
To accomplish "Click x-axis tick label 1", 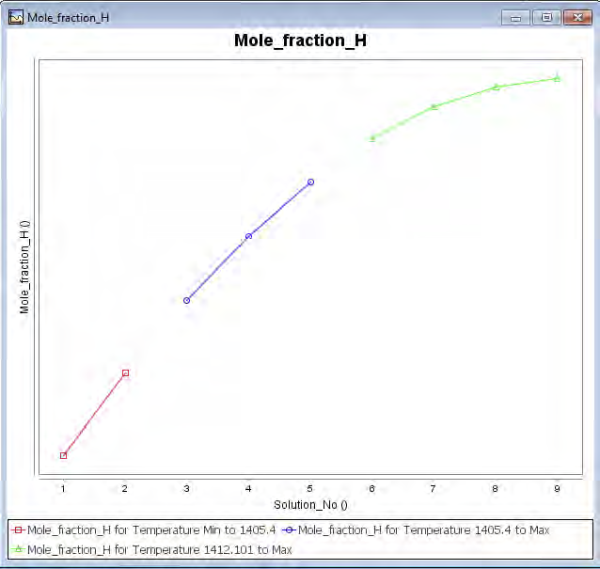I will click(x=63, y=489).
